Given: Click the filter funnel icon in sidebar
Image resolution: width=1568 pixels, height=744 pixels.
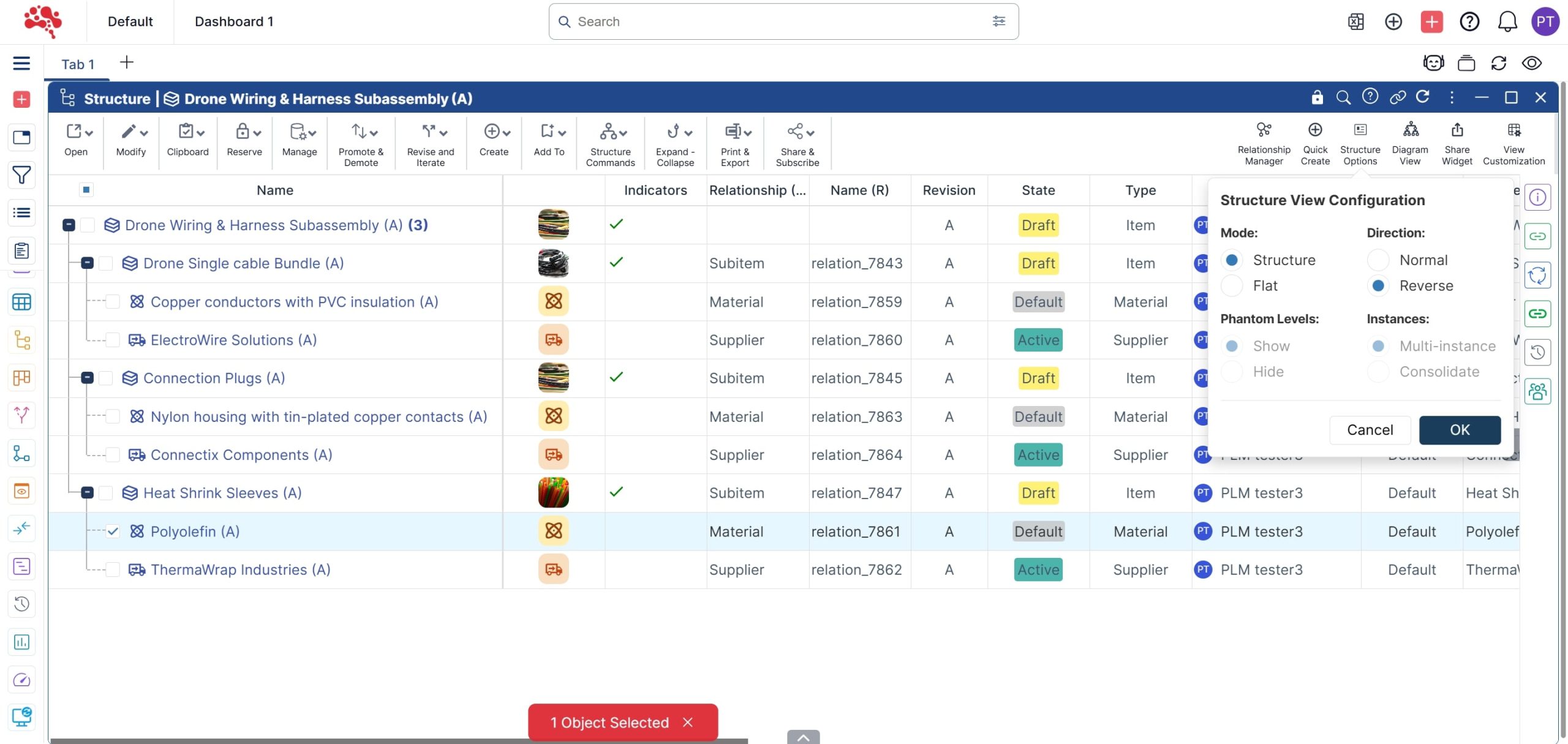Looking at the screenshot, I should tap(21, 175).
